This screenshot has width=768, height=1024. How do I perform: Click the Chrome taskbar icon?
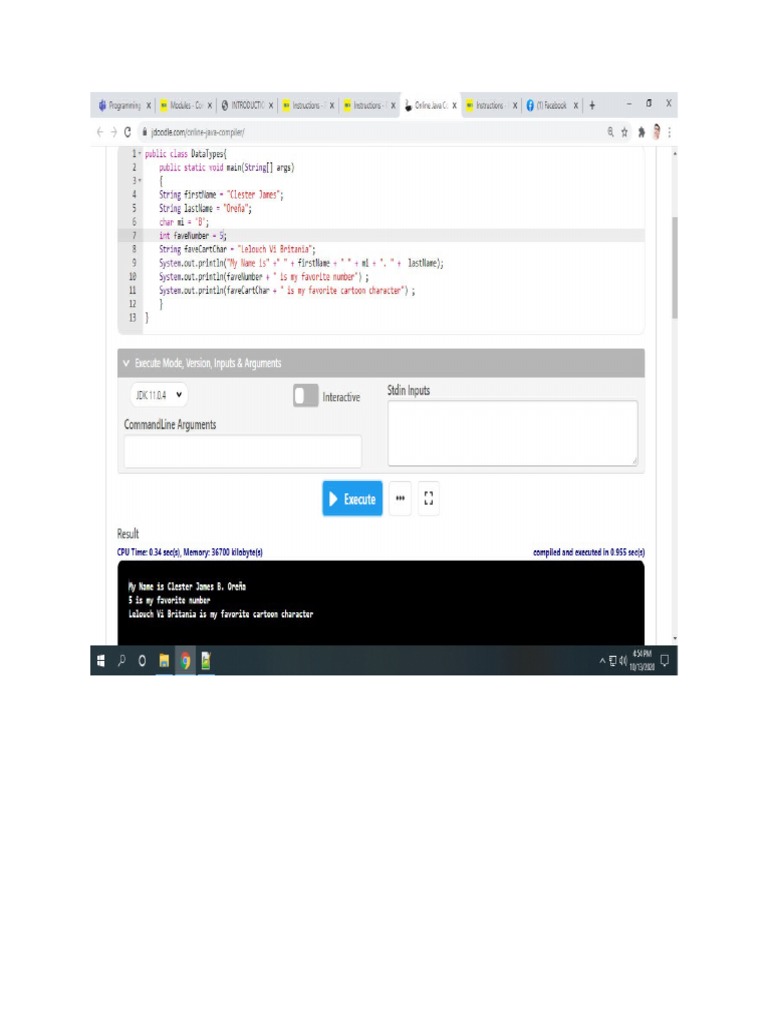[185, 661]
